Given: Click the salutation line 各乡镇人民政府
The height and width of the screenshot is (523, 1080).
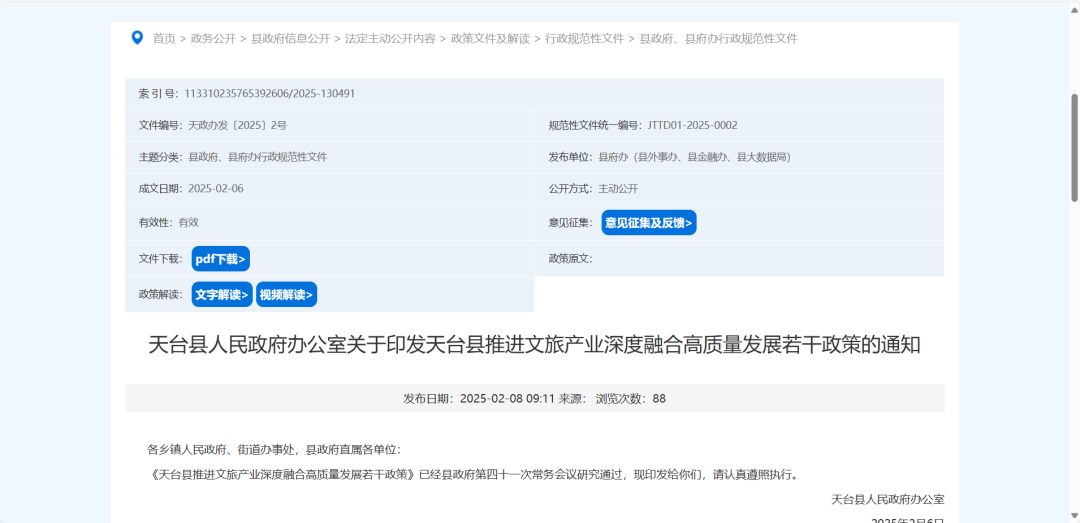Looking at the screenshot, I should tap(274, 450).
